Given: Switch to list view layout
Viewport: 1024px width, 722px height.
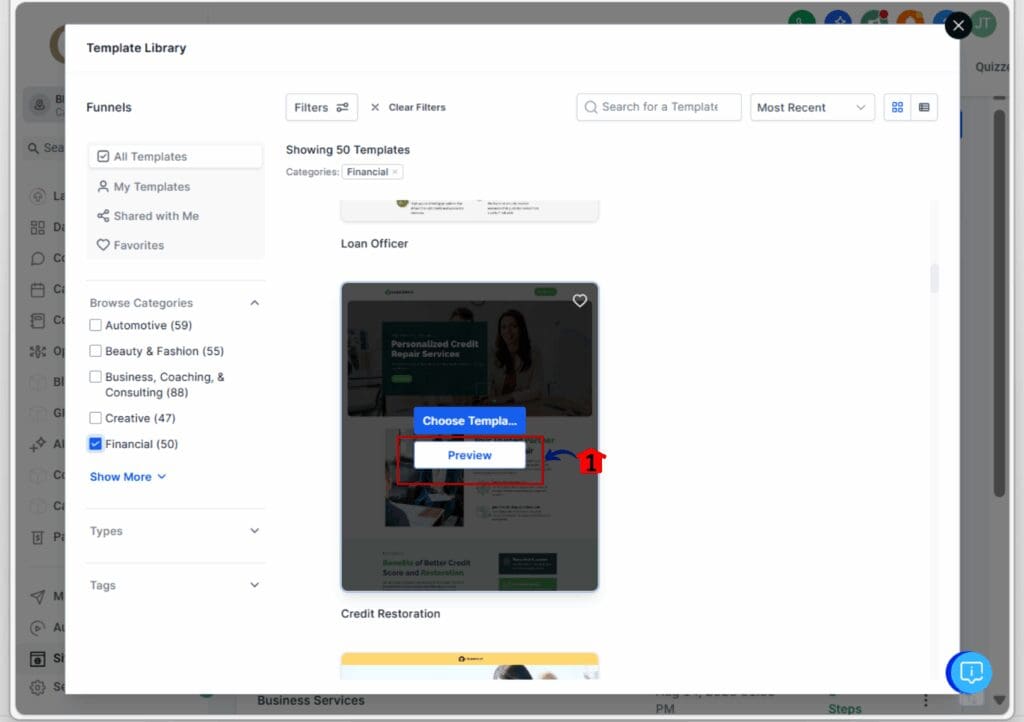Looking at the screenshot, I should [925, 107].
